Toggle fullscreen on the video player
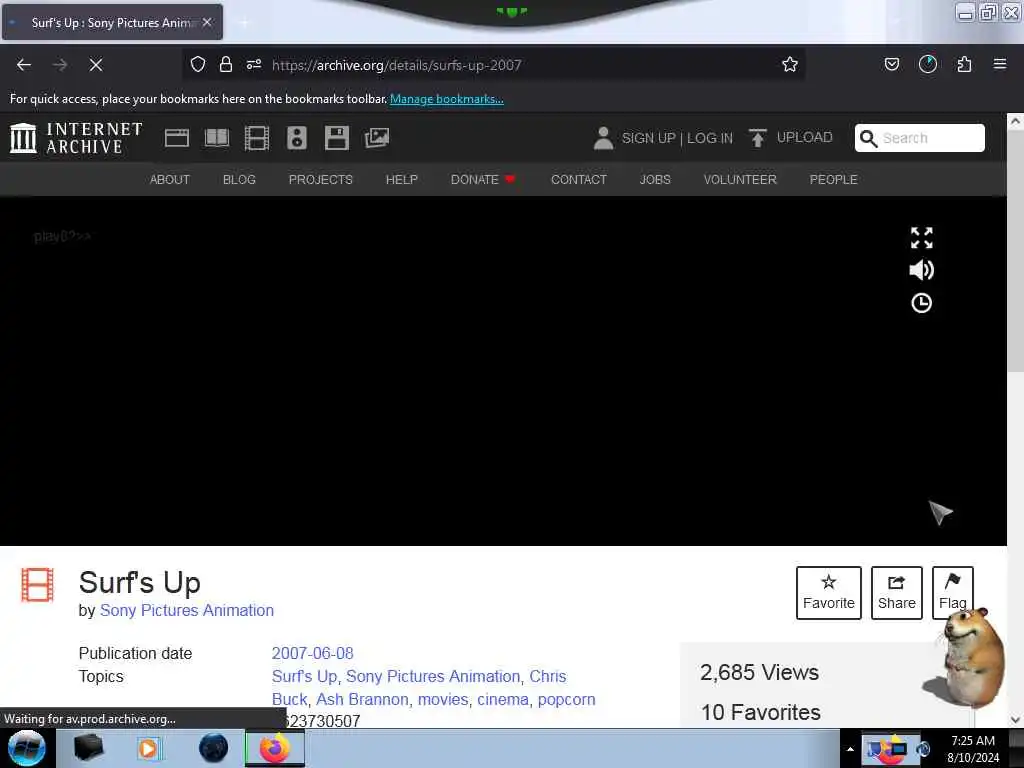The height and width of the screenshot is (768, 1024). point(921,238)
